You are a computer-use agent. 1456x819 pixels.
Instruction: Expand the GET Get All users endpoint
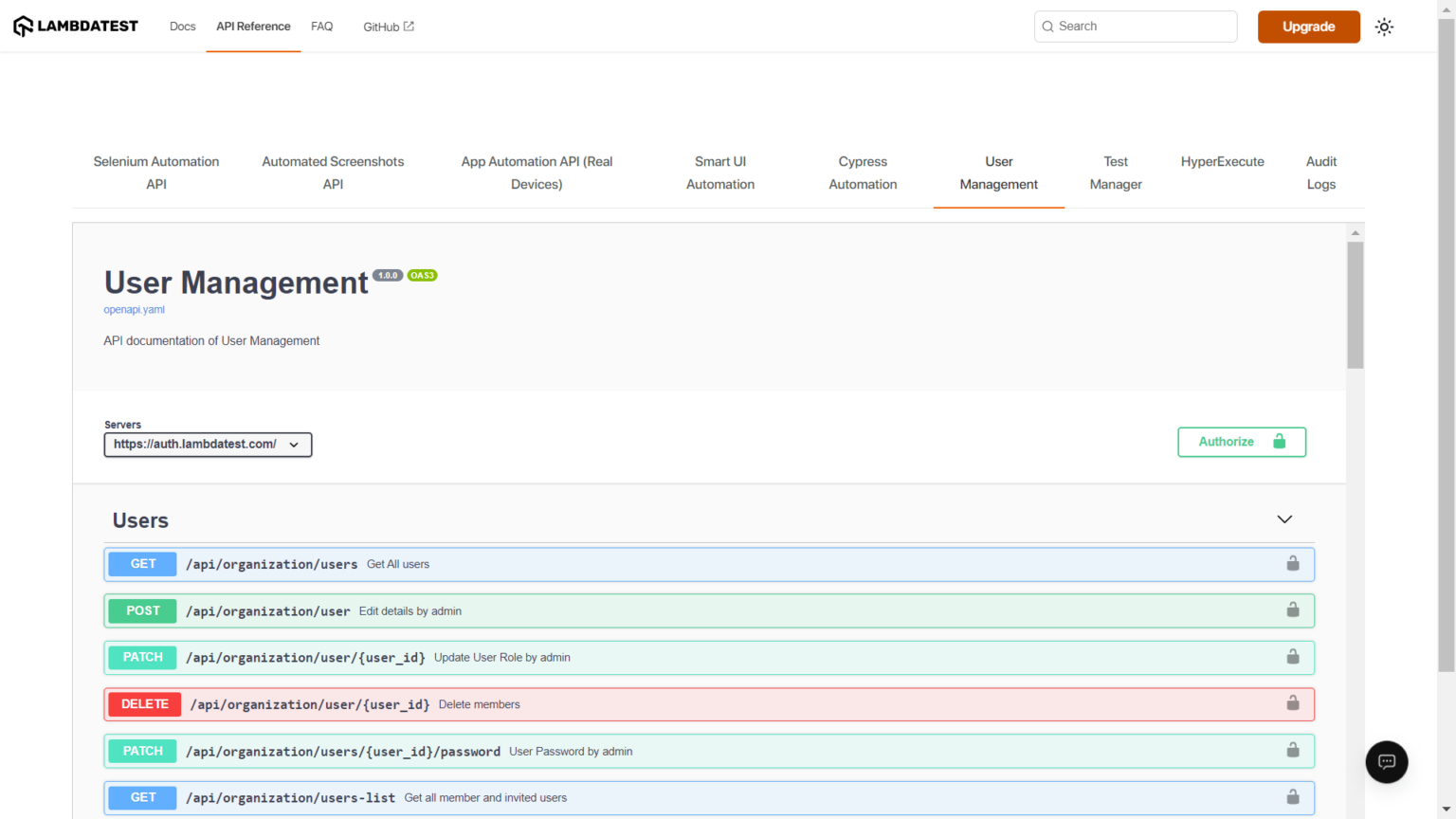coord(664,564)
